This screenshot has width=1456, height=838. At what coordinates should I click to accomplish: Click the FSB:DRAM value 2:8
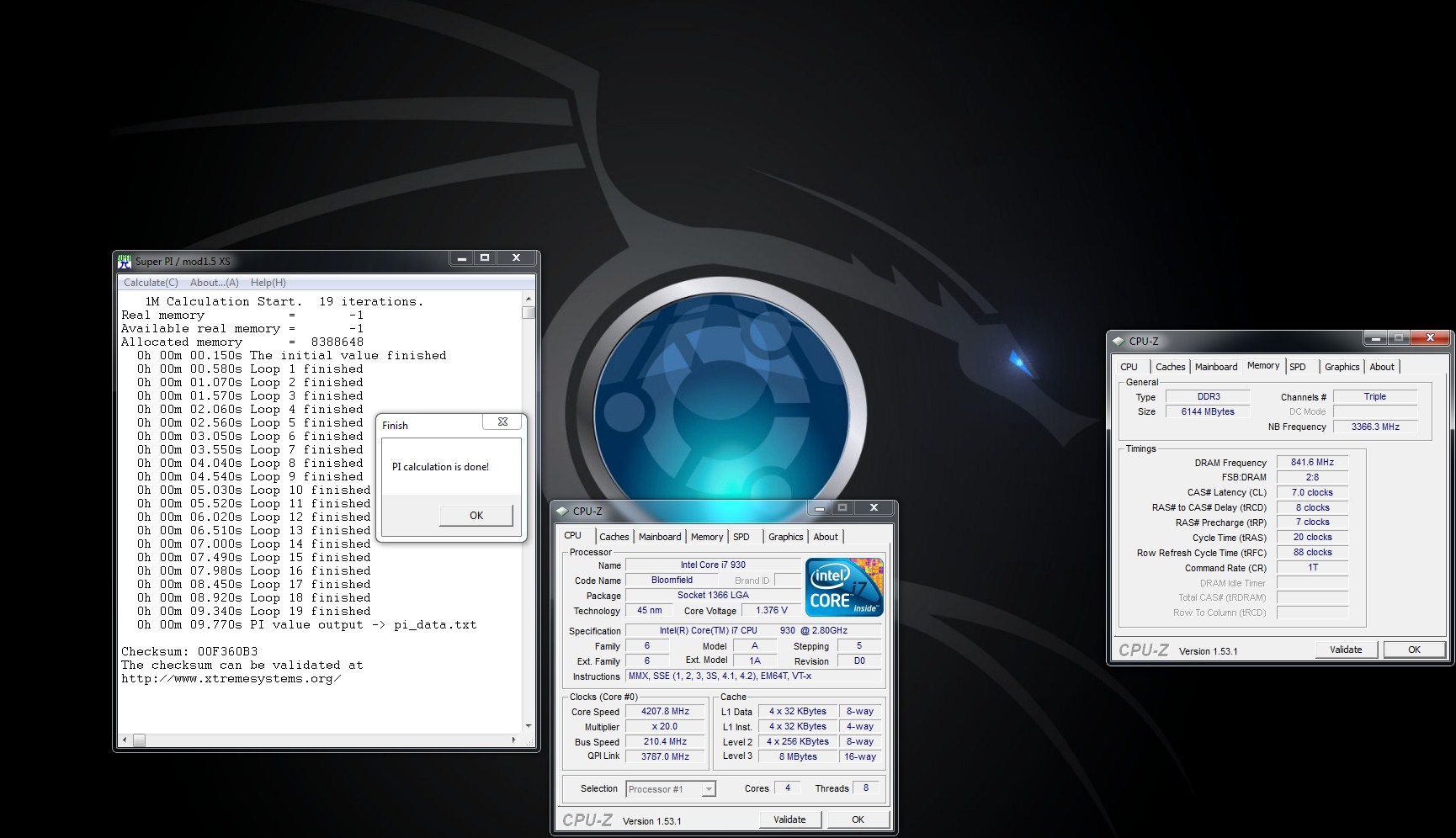coord(1312,478)
